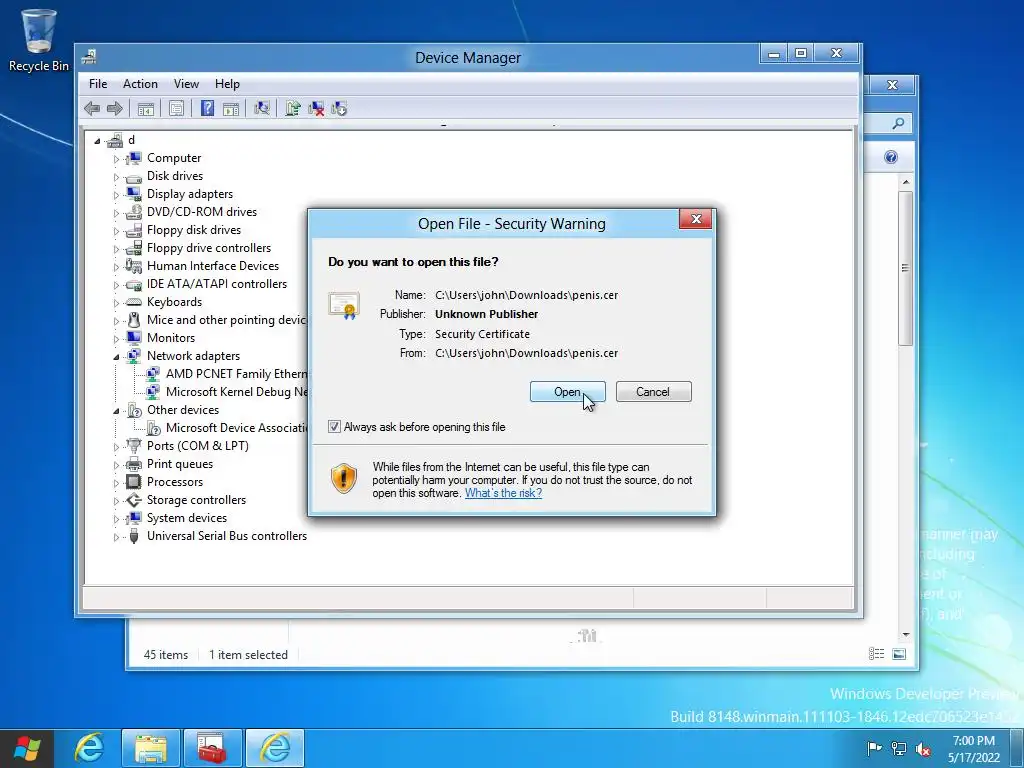Select Microsoft Device Association entry
Screen dimensions: 1024x768
(236, 428)
